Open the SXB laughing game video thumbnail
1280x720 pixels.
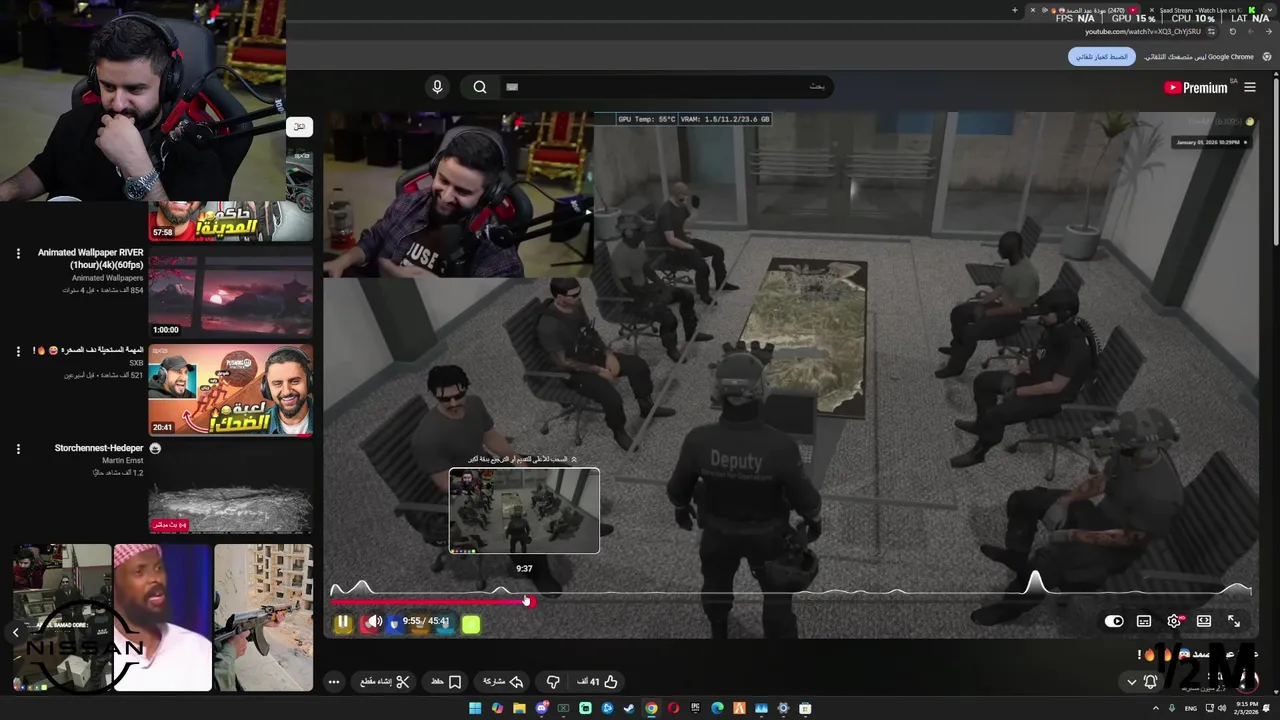tap(230, 390)
